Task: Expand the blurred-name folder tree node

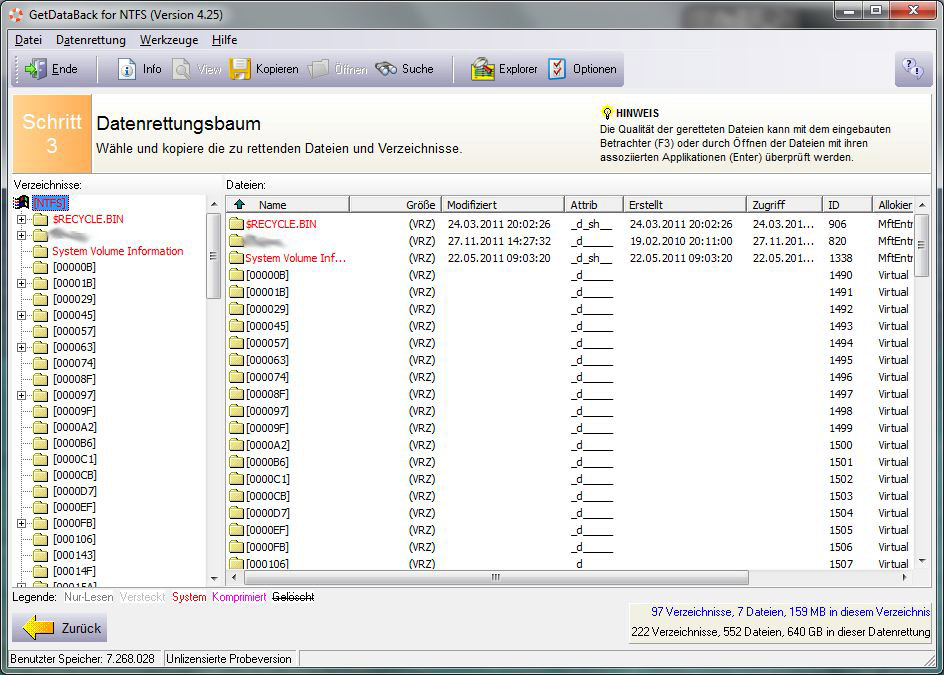Action: tap(22, 235)
